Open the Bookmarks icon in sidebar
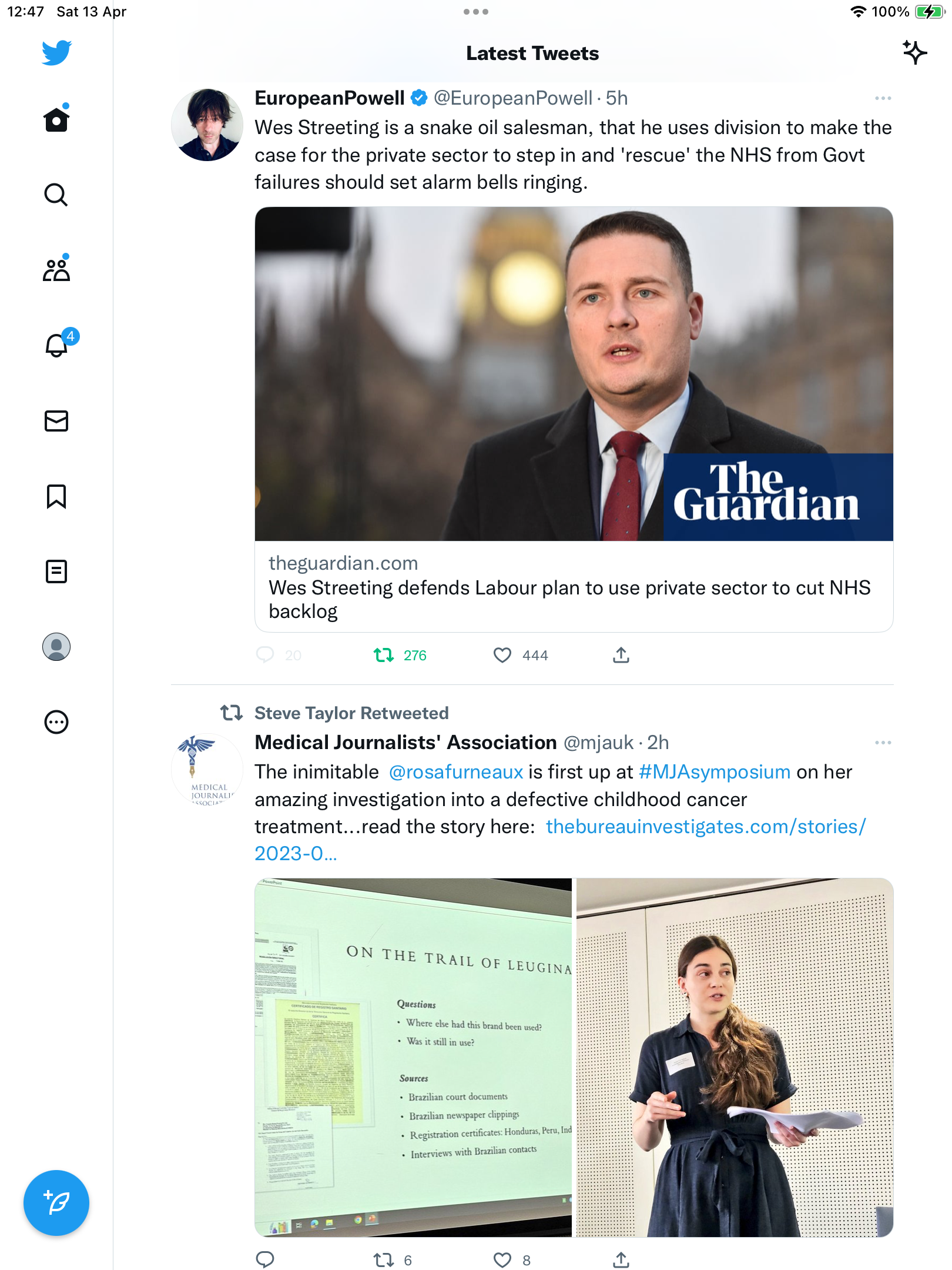952x1270 pixels. 56,496
